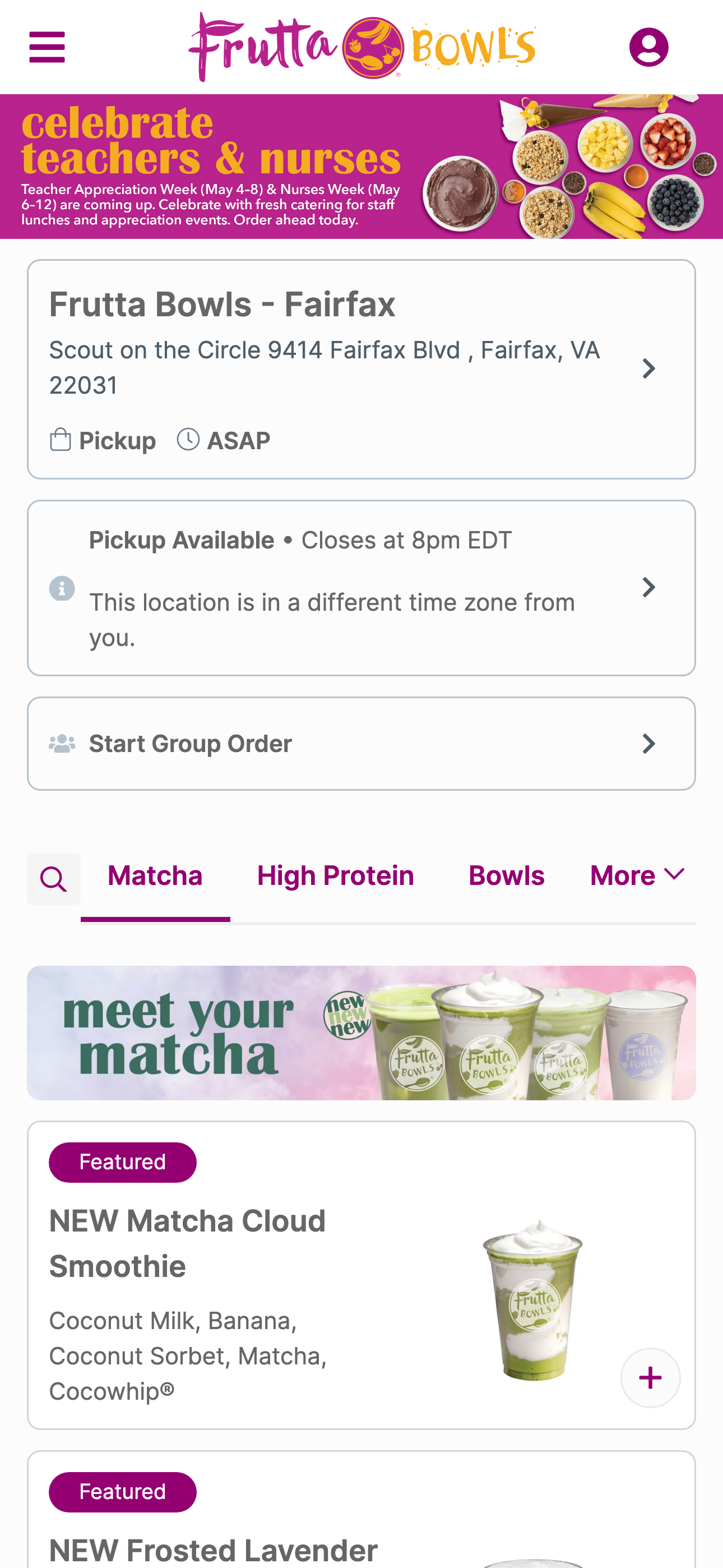Open the meet your matcha banner
The height and width of the screenshot is (1568, 723).
click(x=361, y=1032)
